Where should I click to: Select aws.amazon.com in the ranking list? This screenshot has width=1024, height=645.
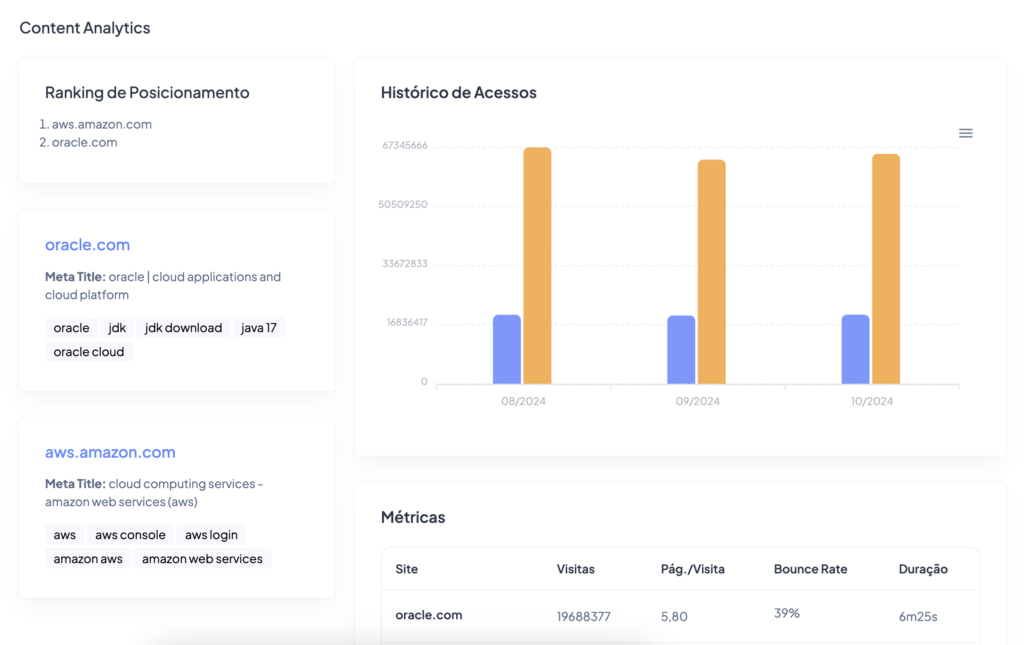[x=103, y=123]
